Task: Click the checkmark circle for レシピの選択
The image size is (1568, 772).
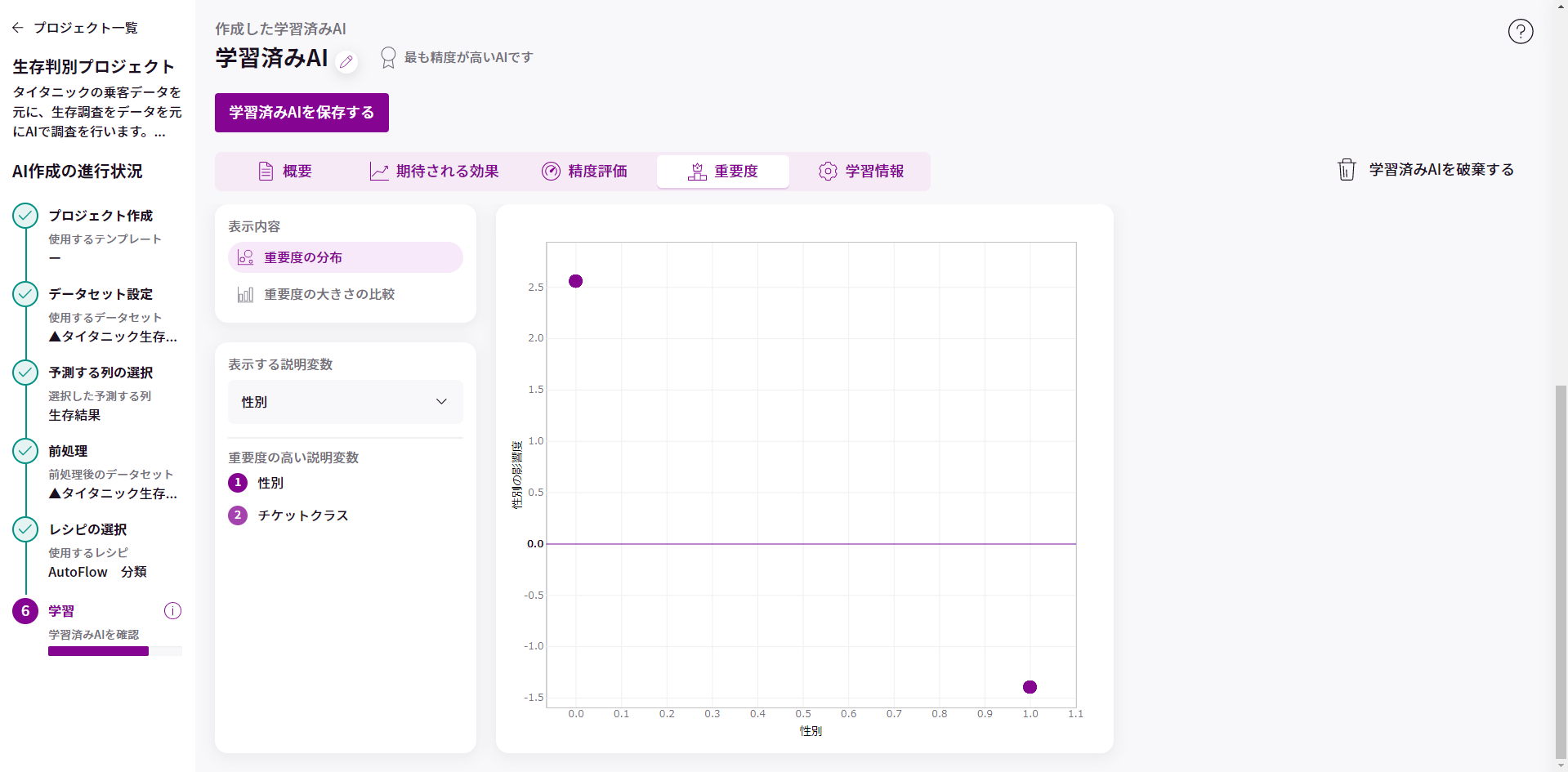Action: pos(25,529)
